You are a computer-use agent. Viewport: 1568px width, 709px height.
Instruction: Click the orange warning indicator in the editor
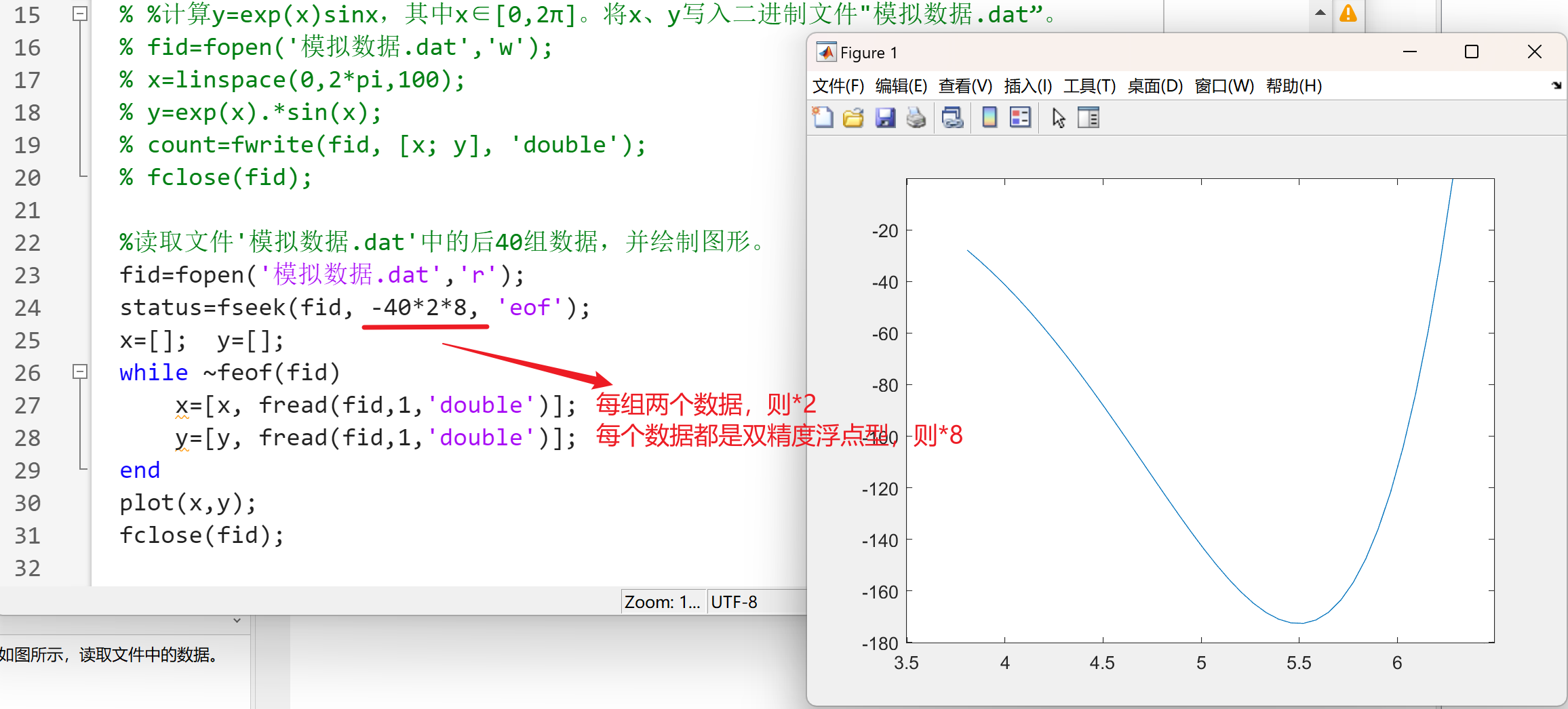[1348, 14]
